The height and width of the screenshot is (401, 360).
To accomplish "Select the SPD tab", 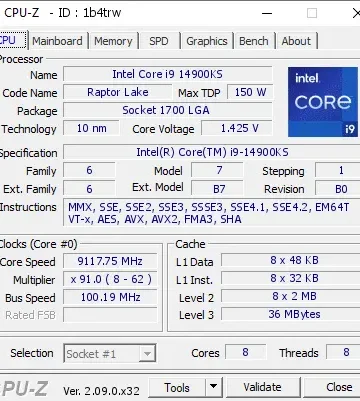I will pos(159,41).
